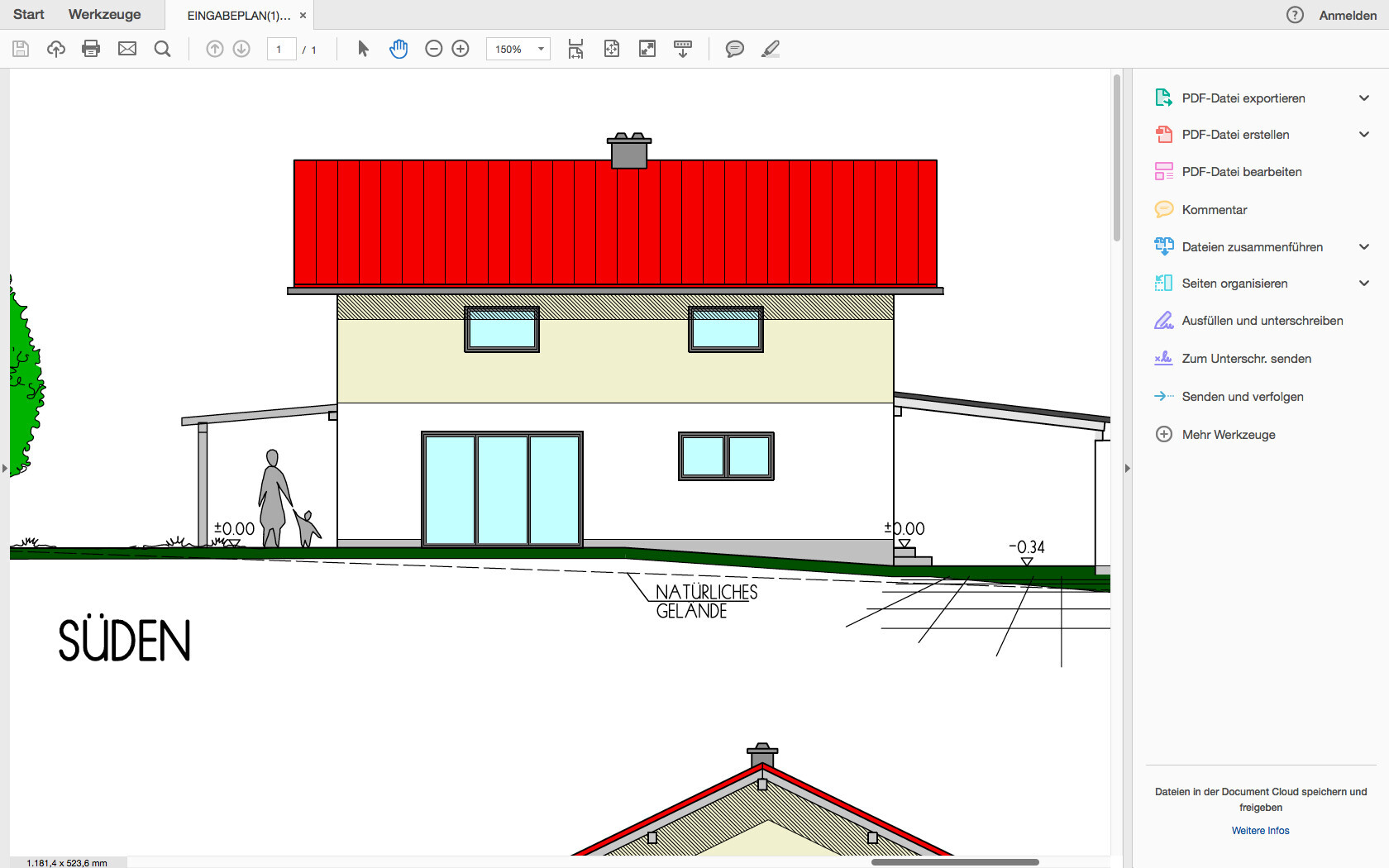Click the arrow selection tool
The width and height of the screenshot is (1389, 868).
pyautogui.click(x=363, y=49)
